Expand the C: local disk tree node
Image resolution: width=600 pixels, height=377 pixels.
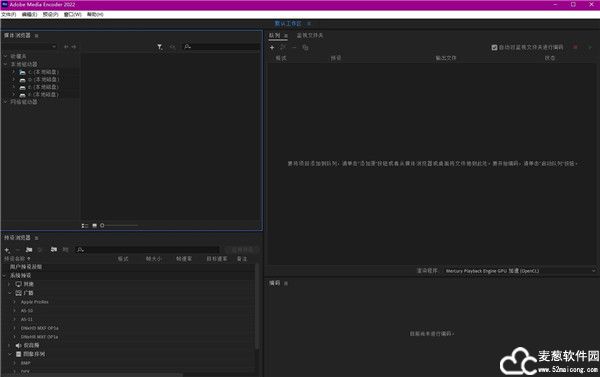click(x=14, y=72)
